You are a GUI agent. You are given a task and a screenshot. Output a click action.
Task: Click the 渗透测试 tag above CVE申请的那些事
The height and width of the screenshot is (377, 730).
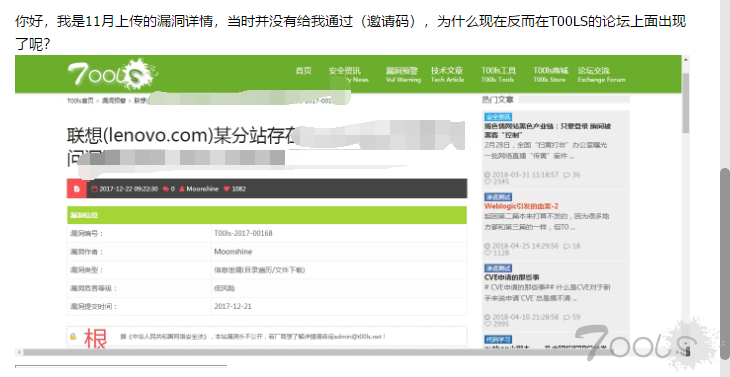tap(498, 268)
